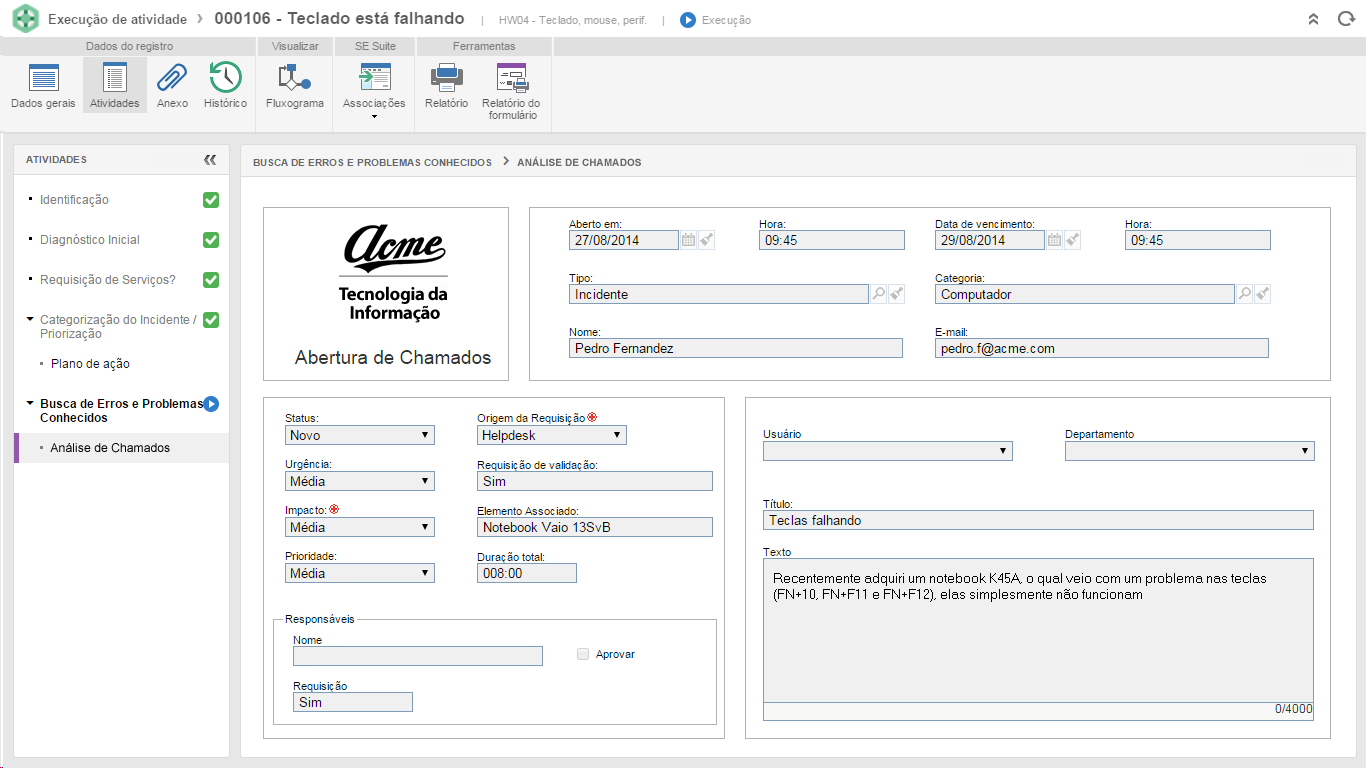Select Plano de ação in activities list
Viewport: 1366px width, 768px height.
(x=90, y=364)
